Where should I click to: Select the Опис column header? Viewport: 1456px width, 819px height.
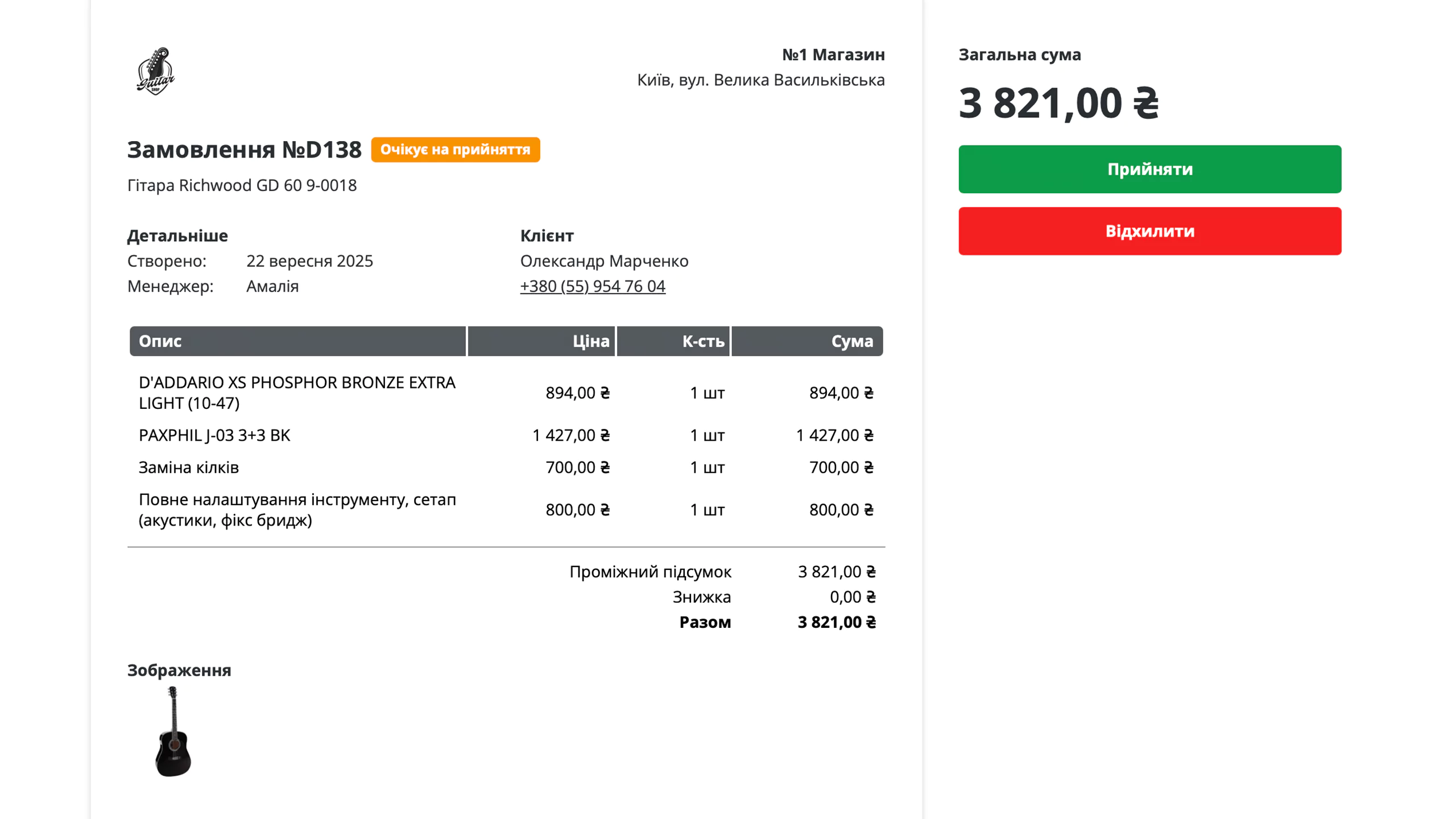point(297,341)
